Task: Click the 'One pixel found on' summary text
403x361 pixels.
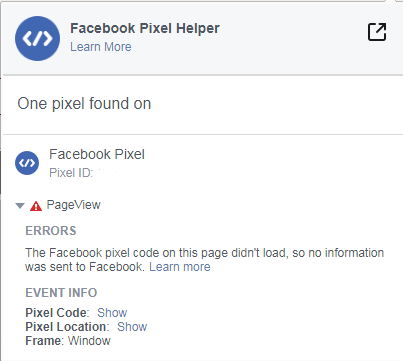Action: coord(84,104)
